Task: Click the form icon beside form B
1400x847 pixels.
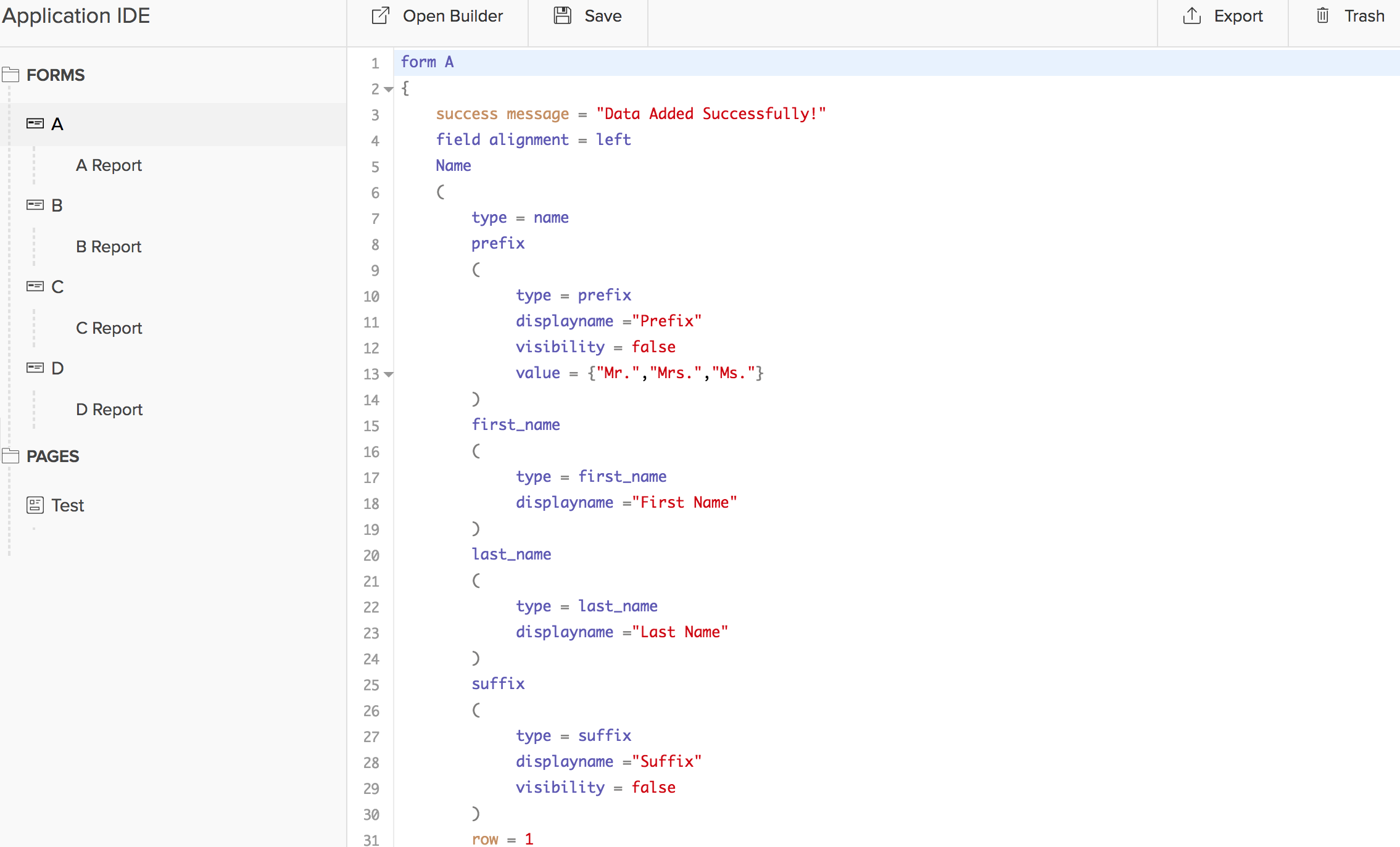Action: [35, 204]
